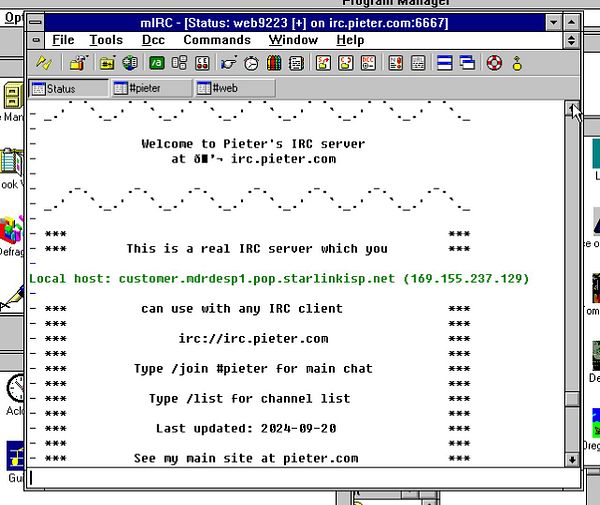The image size is (600, 505).
Task: Open the Channels folder icon
Action: tap(107, 63)
